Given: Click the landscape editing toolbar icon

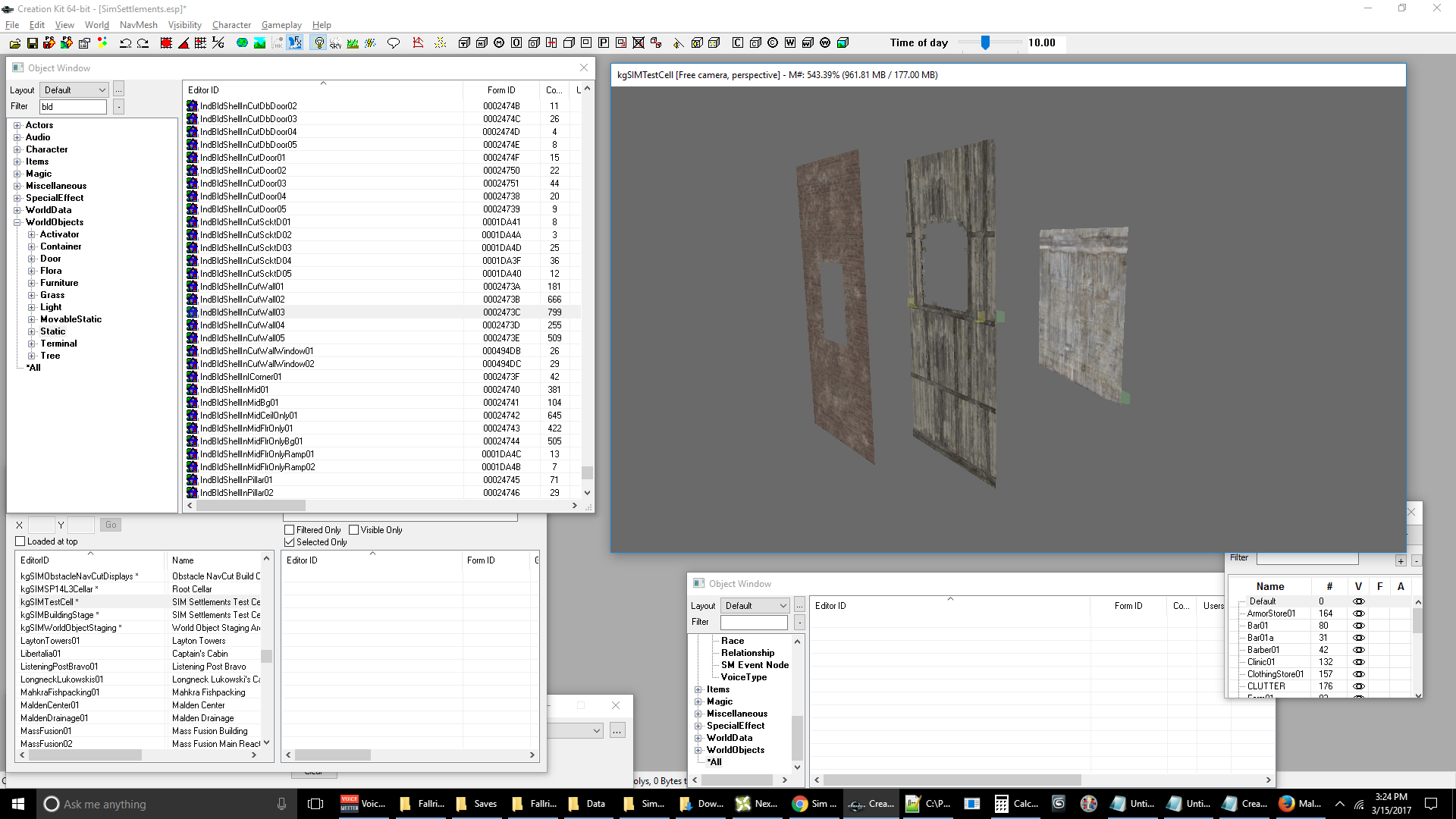Looking at the screenshot, I should 259,43.
